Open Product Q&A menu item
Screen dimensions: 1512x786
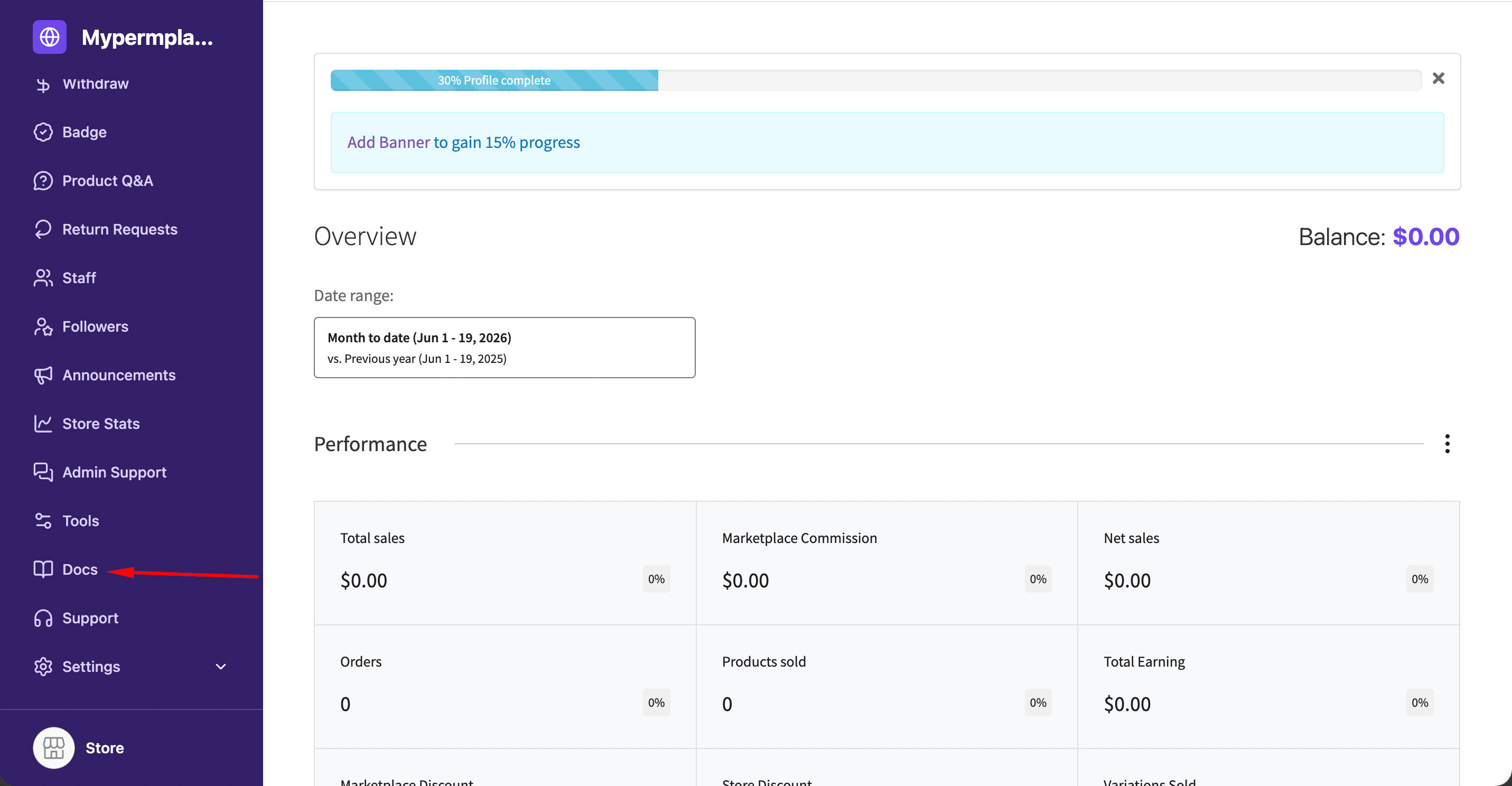coord(107,181)
